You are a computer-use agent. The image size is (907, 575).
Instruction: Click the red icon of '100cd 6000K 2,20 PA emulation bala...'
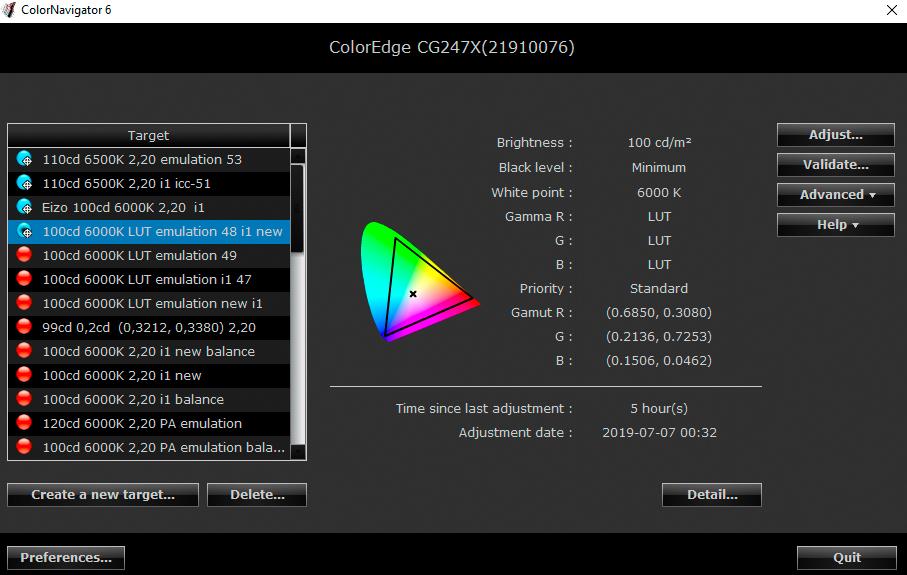pyautogui.click(x=24, y=447)
